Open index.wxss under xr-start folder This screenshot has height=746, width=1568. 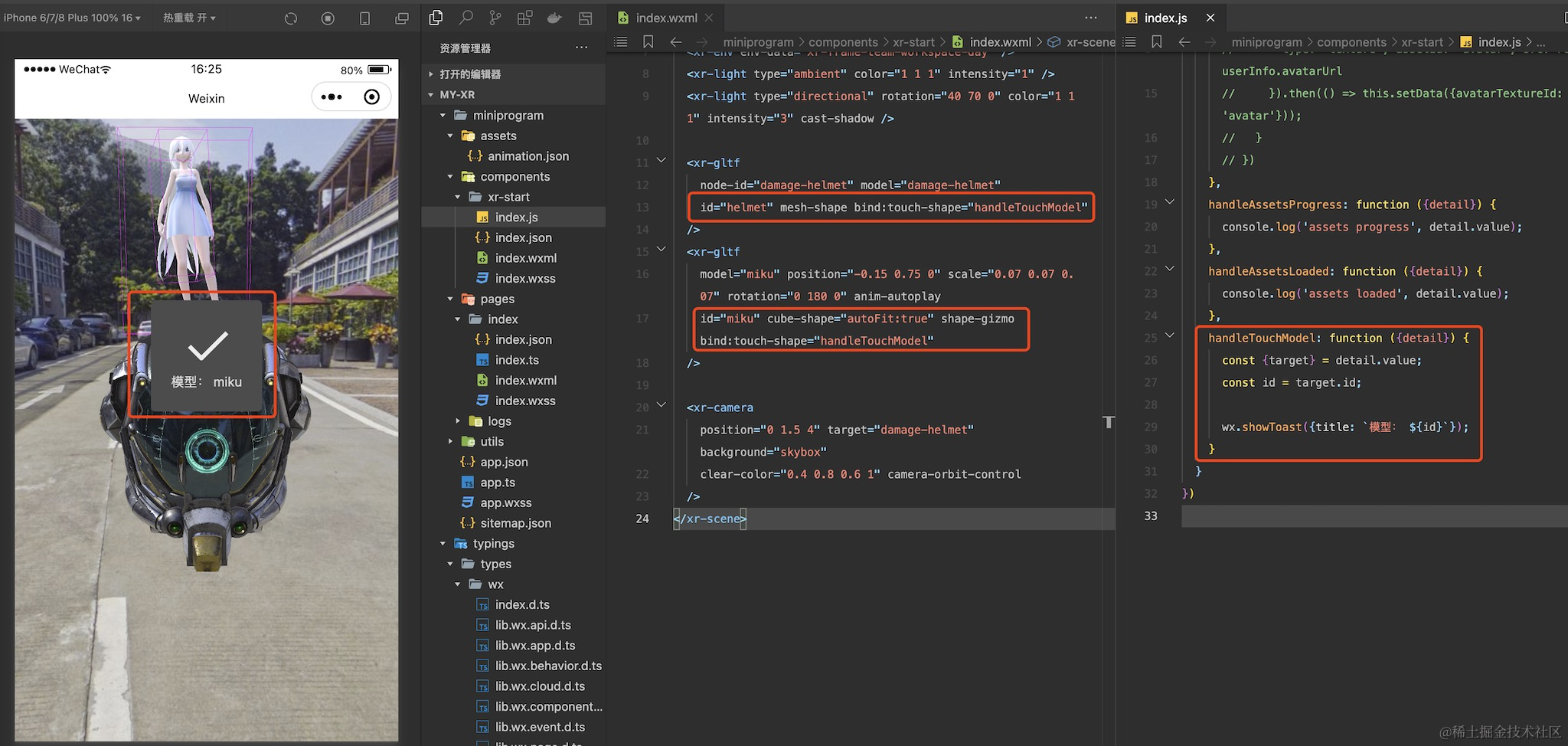[x=525, y=279]
